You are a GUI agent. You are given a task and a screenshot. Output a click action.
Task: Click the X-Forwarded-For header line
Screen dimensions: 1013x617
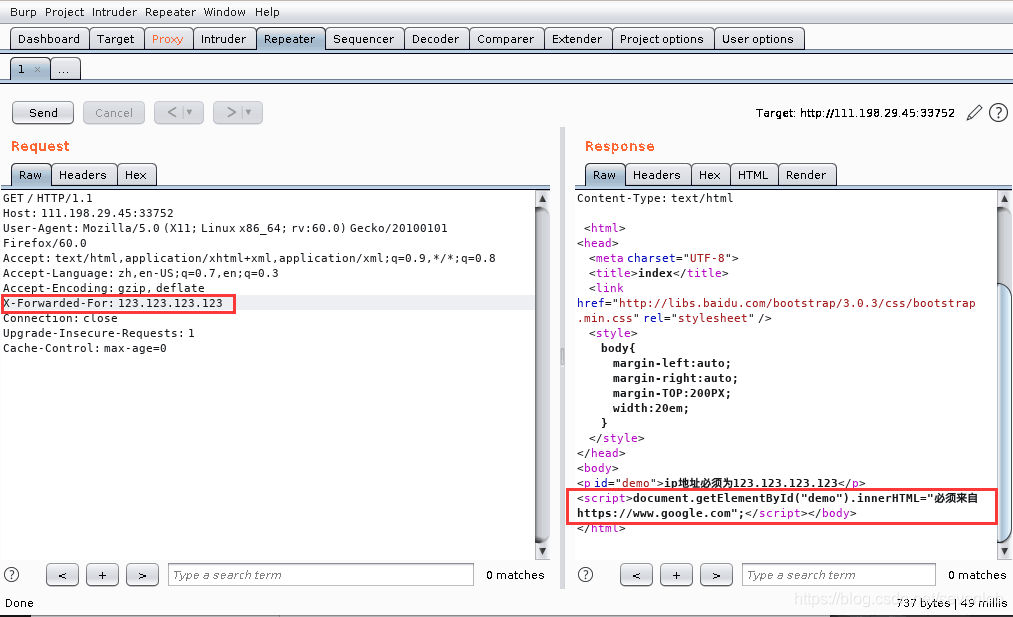tap(113, 303)
